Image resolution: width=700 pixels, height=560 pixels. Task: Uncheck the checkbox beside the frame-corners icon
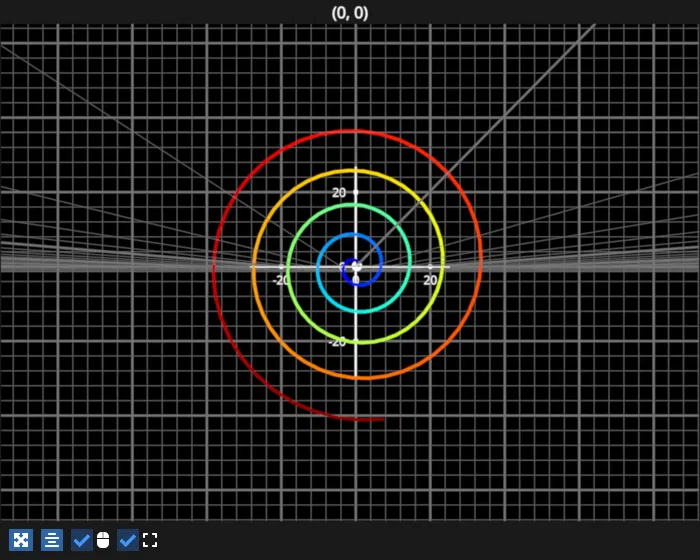[x=128, y=540]
